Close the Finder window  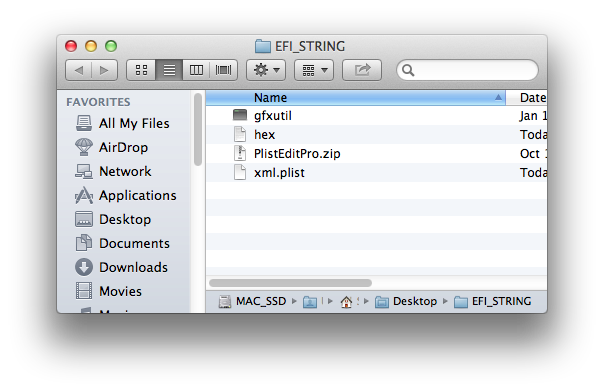[x=71, y=46]
